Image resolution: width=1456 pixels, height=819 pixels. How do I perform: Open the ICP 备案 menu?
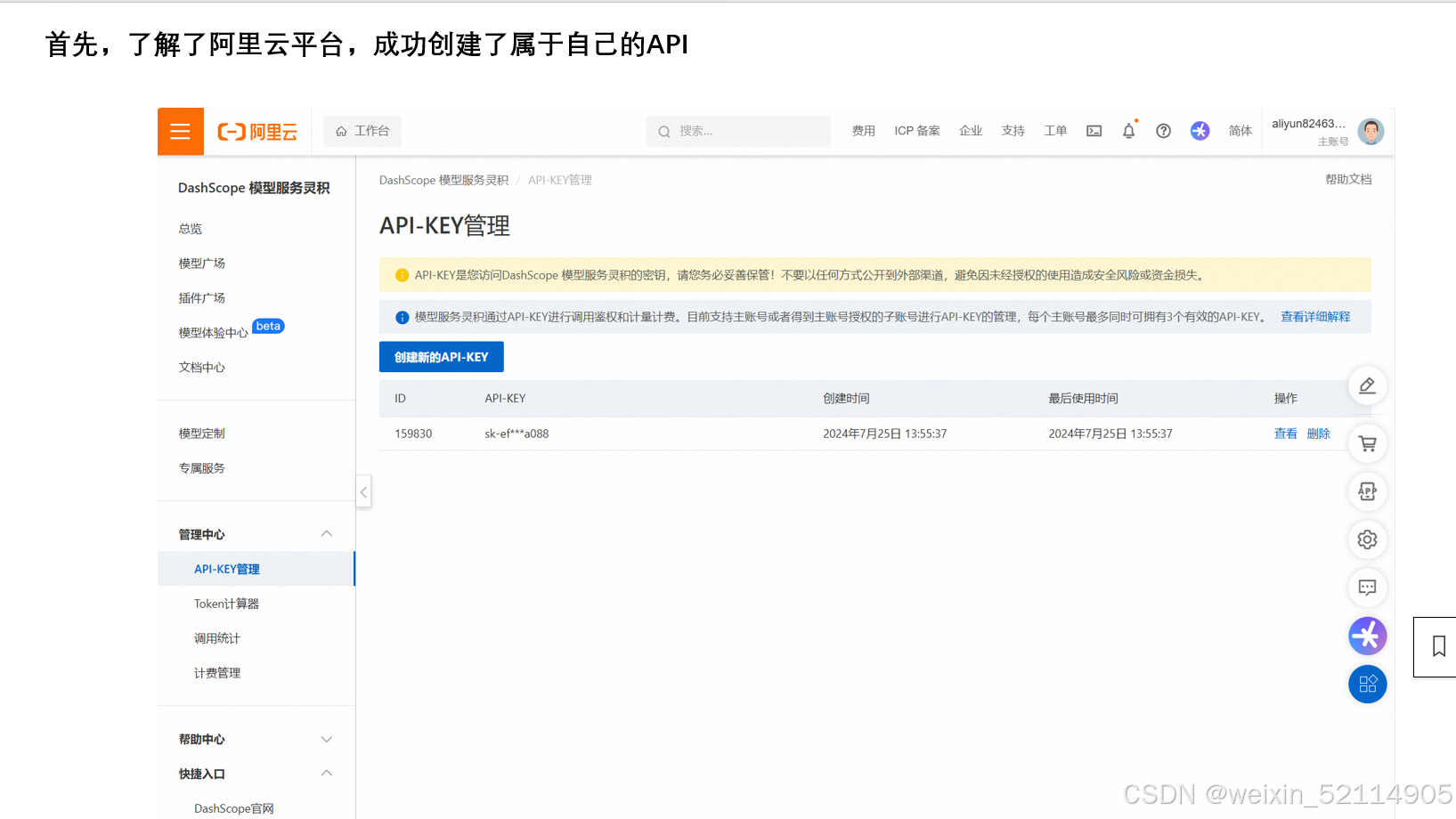(917, 131)
